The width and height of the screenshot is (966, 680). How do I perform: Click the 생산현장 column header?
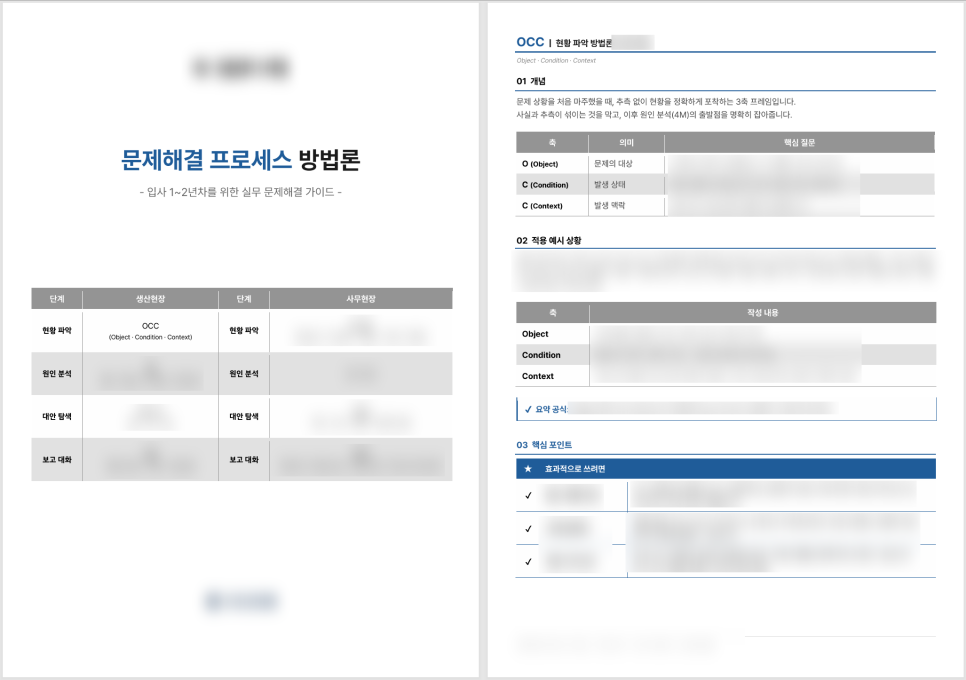[x=150, y=299]
